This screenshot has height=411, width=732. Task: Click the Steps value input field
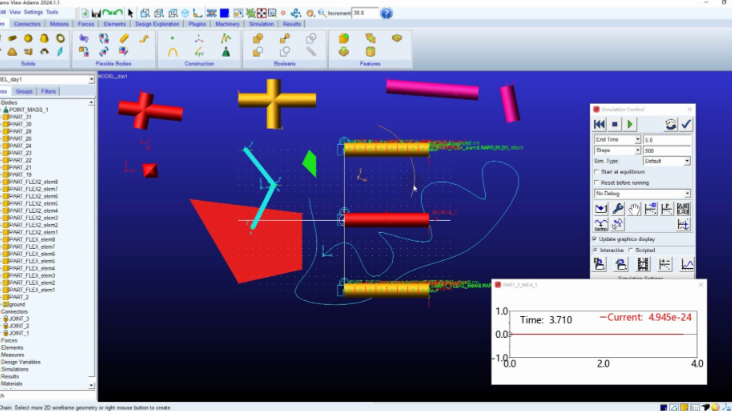(667, 150)
